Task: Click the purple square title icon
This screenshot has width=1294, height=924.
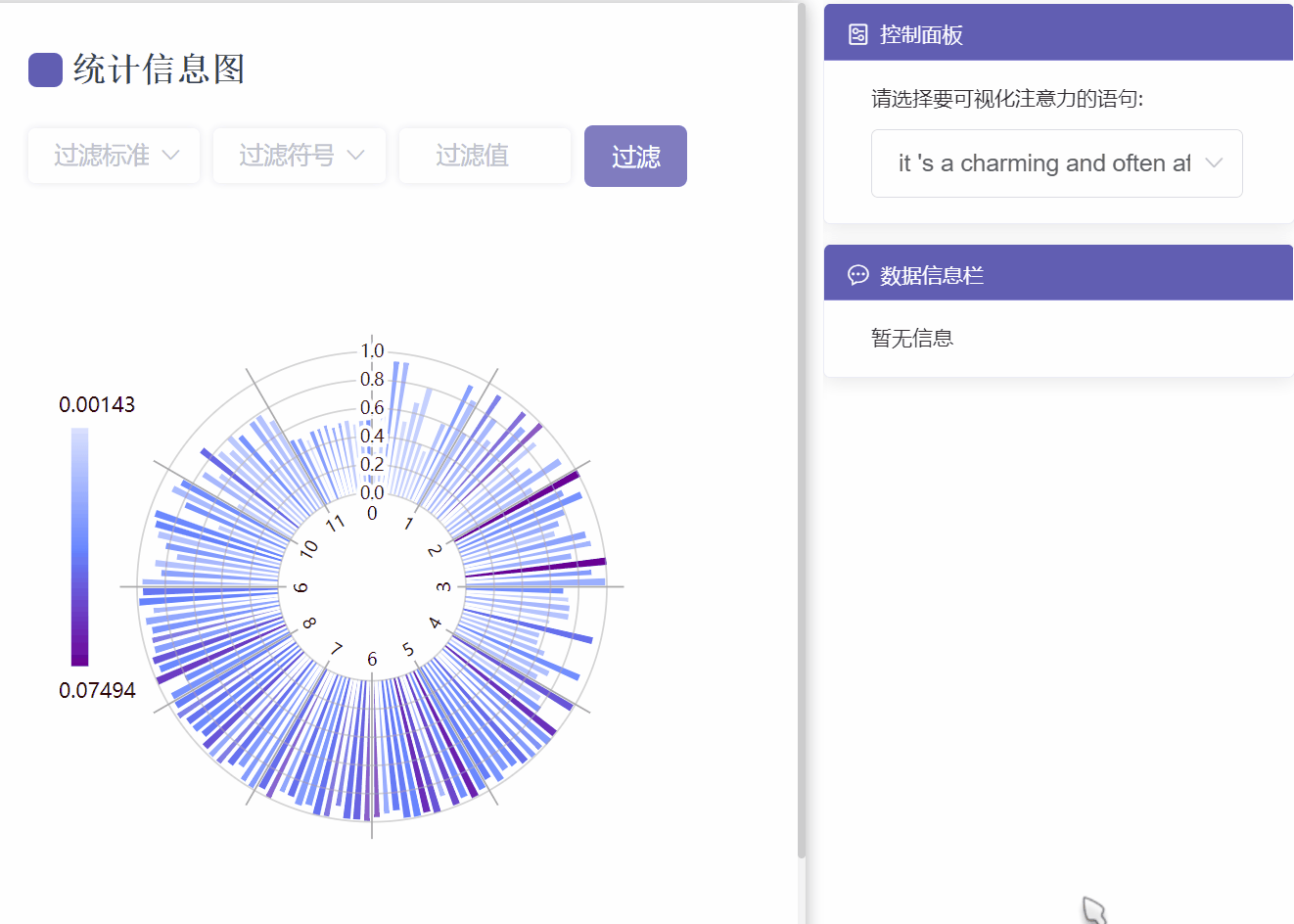Action: [45, 69]
